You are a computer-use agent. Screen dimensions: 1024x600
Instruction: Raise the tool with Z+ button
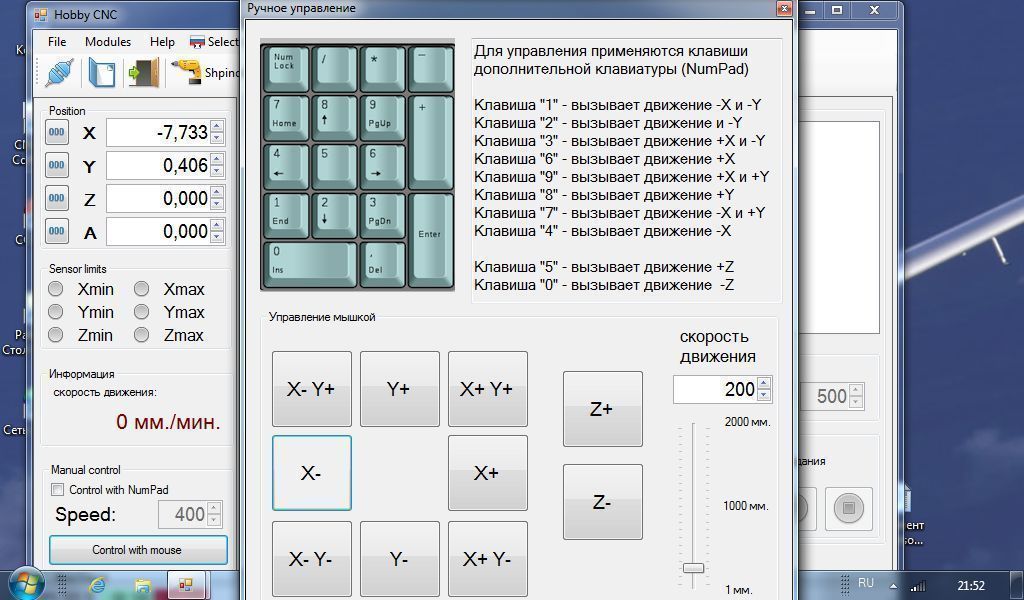pos(603,409)
